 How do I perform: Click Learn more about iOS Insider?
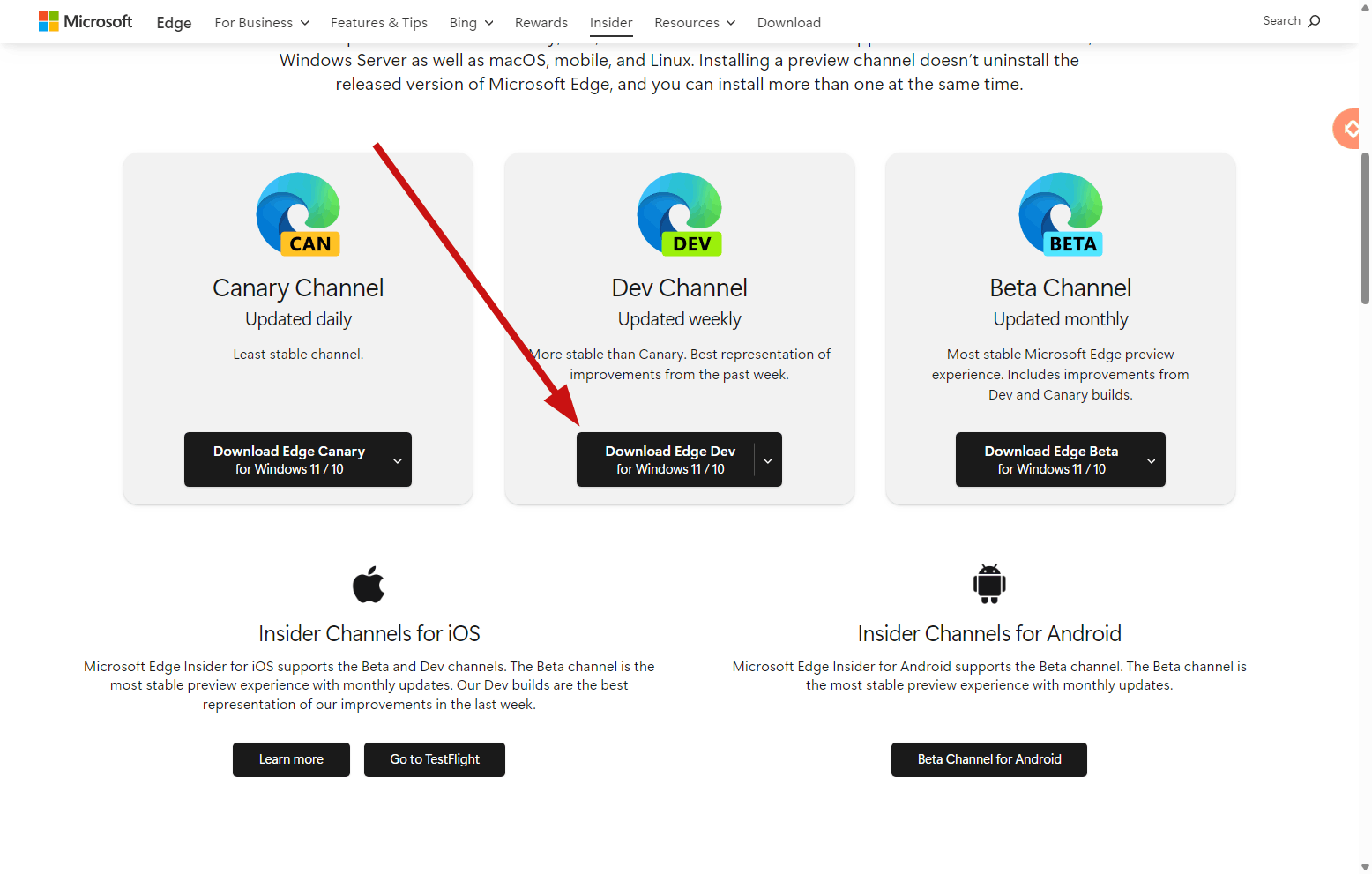291,759
